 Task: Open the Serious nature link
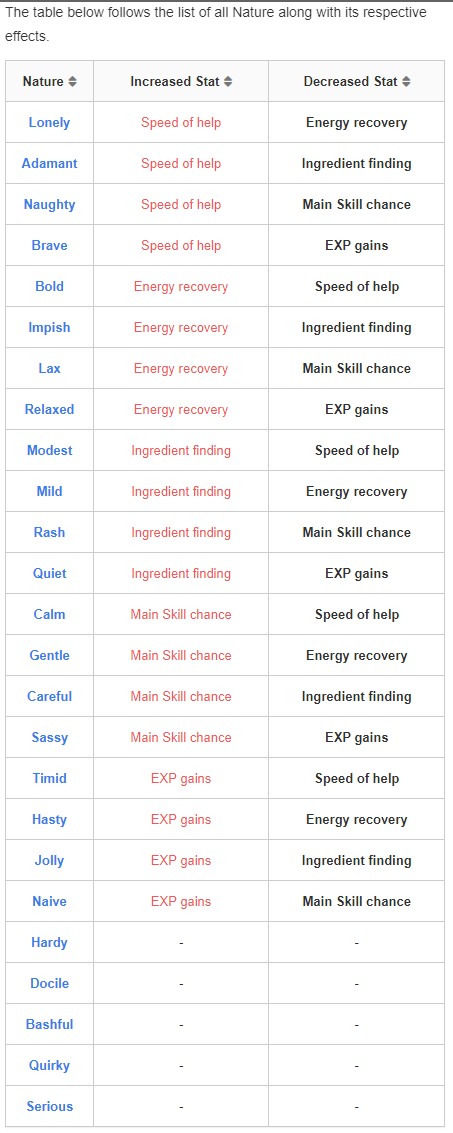49,1106
